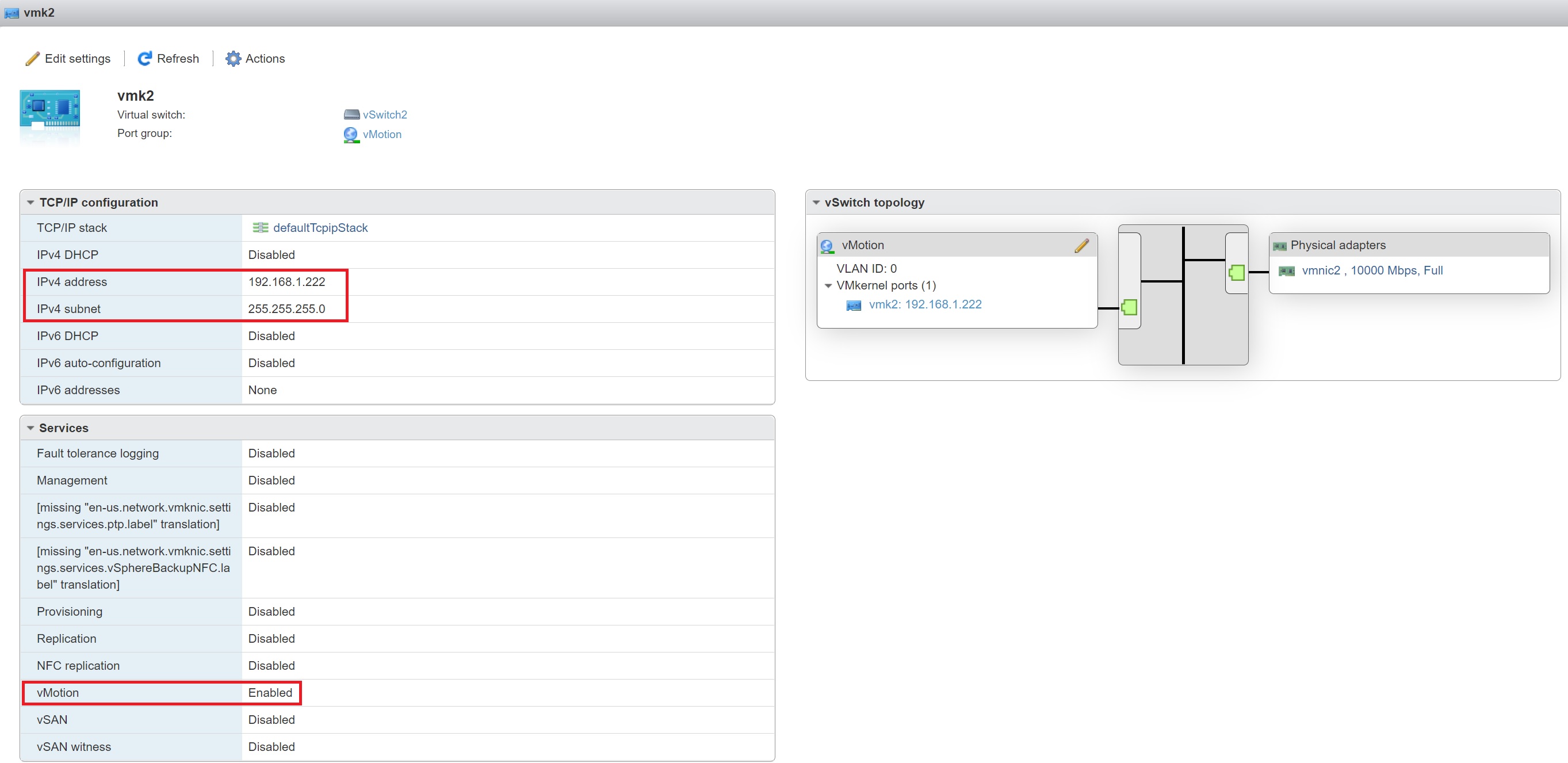
Task: Open the vSwitch2 virtual switch link
Action: [385, 115]
